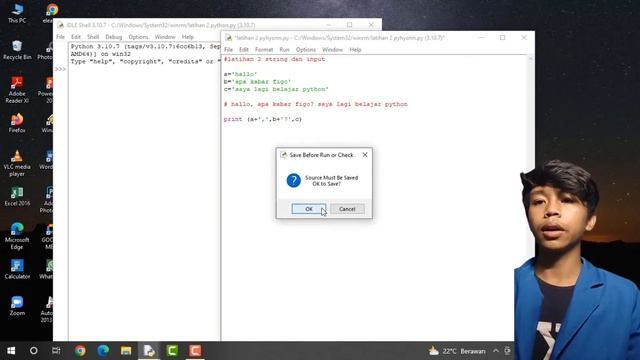Open Run menu in editor window
The width and height of the screenshot is (640, 360).
pyautogui.click(x=284, y=50)
